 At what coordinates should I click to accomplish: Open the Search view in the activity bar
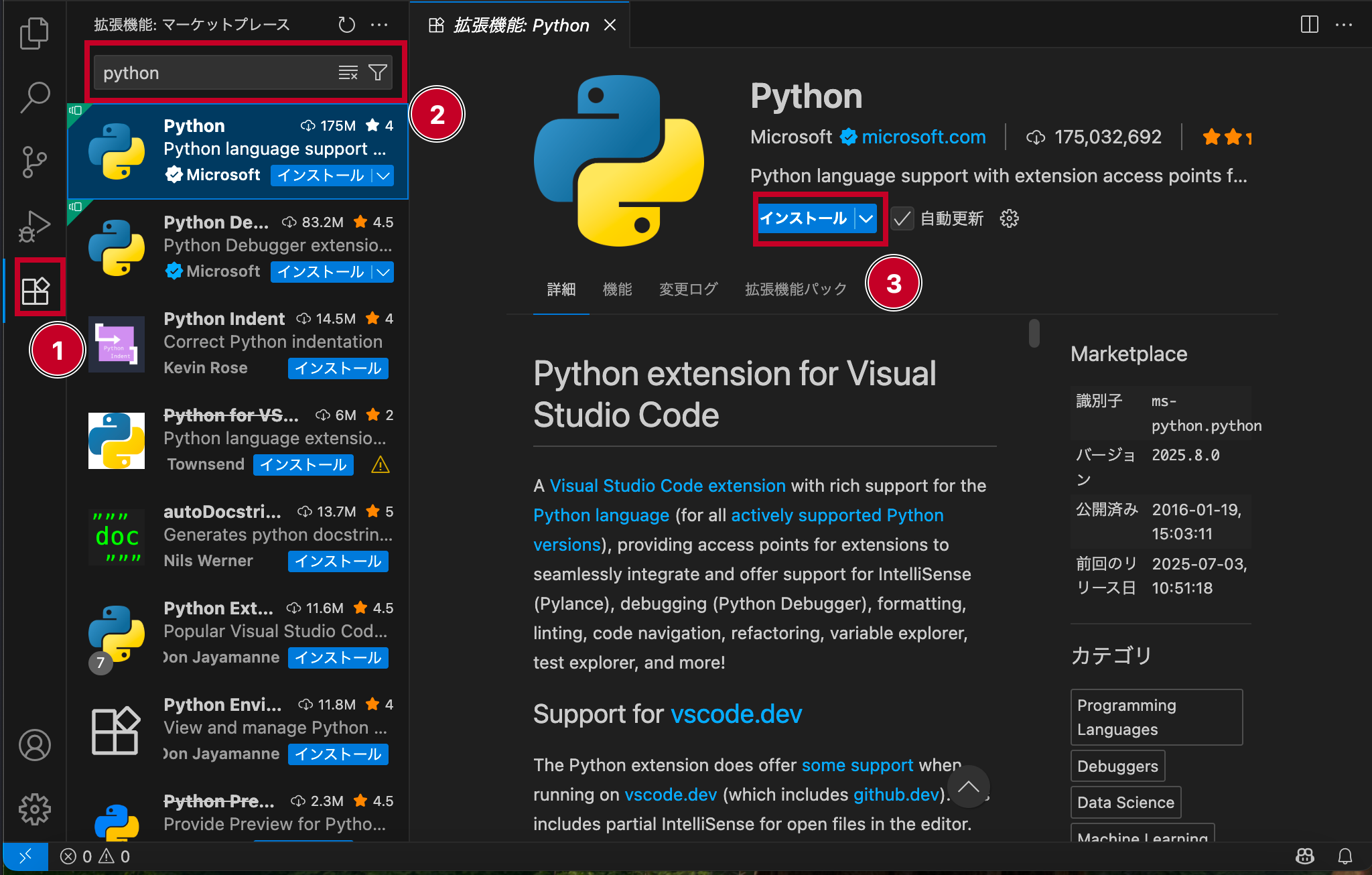tap(34, 97)
